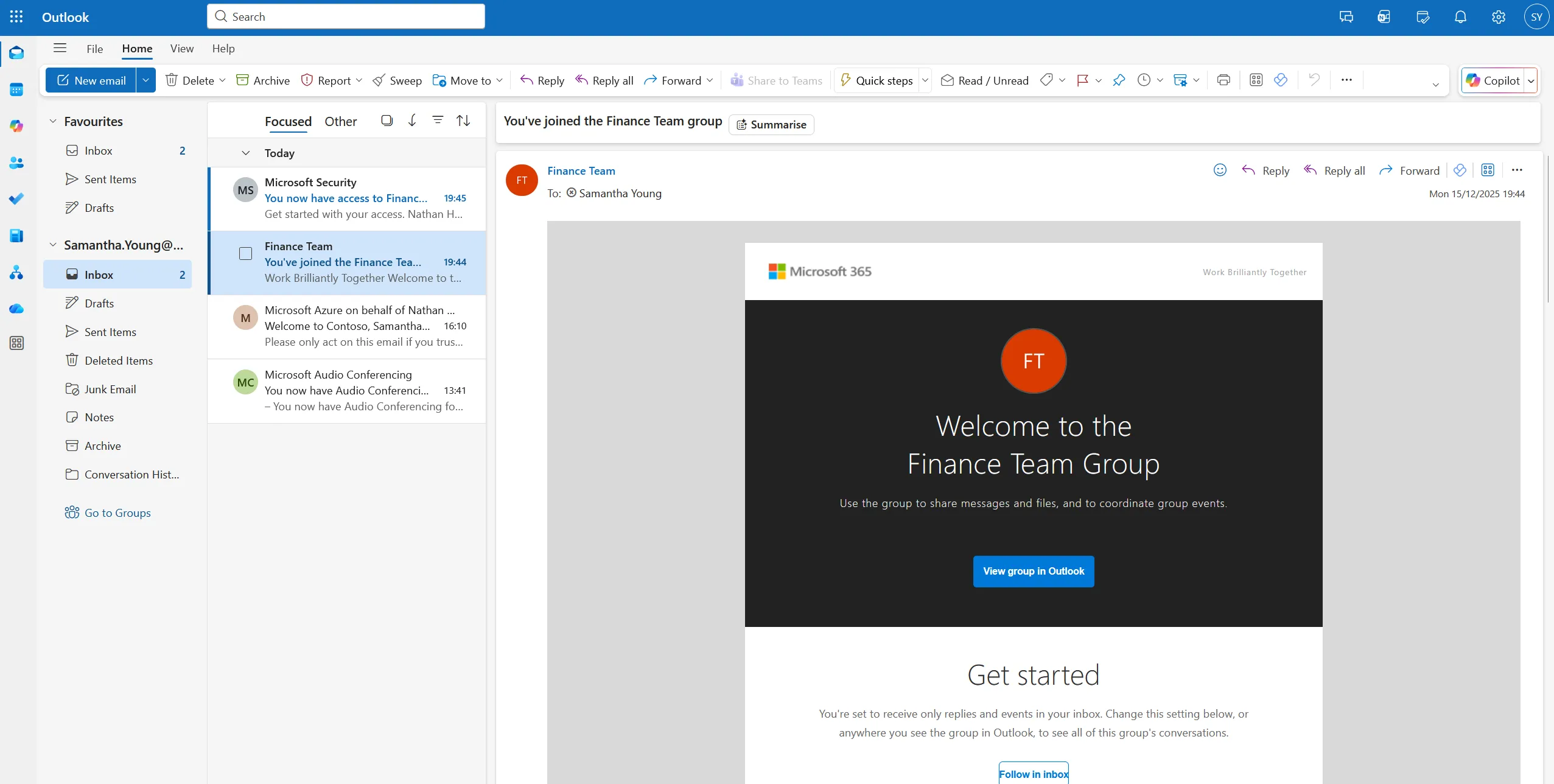Open the message list filter icon
The image size is (1554, 784).
438,121
